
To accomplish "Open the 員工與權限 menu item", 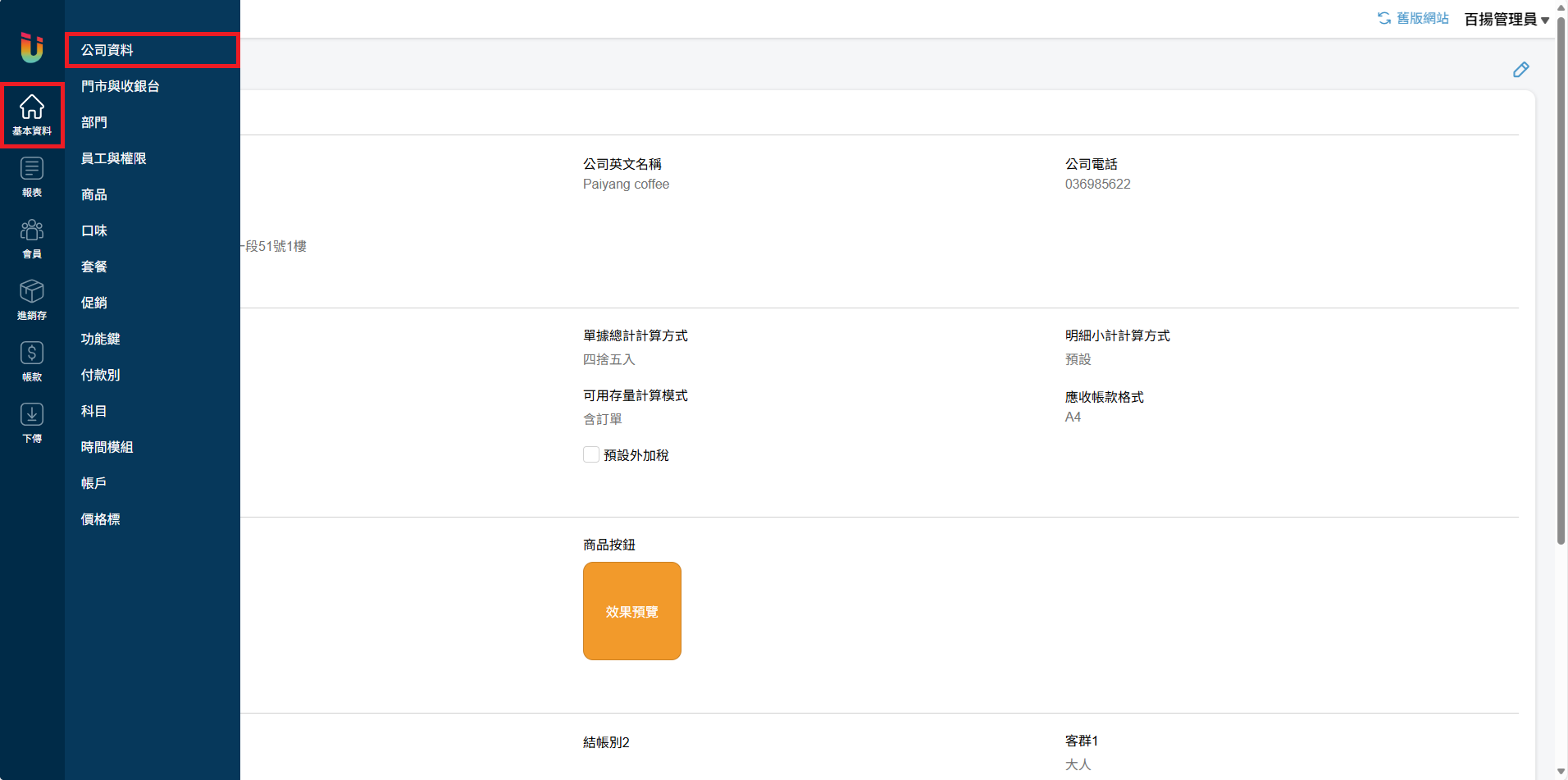I will [114, 158].
